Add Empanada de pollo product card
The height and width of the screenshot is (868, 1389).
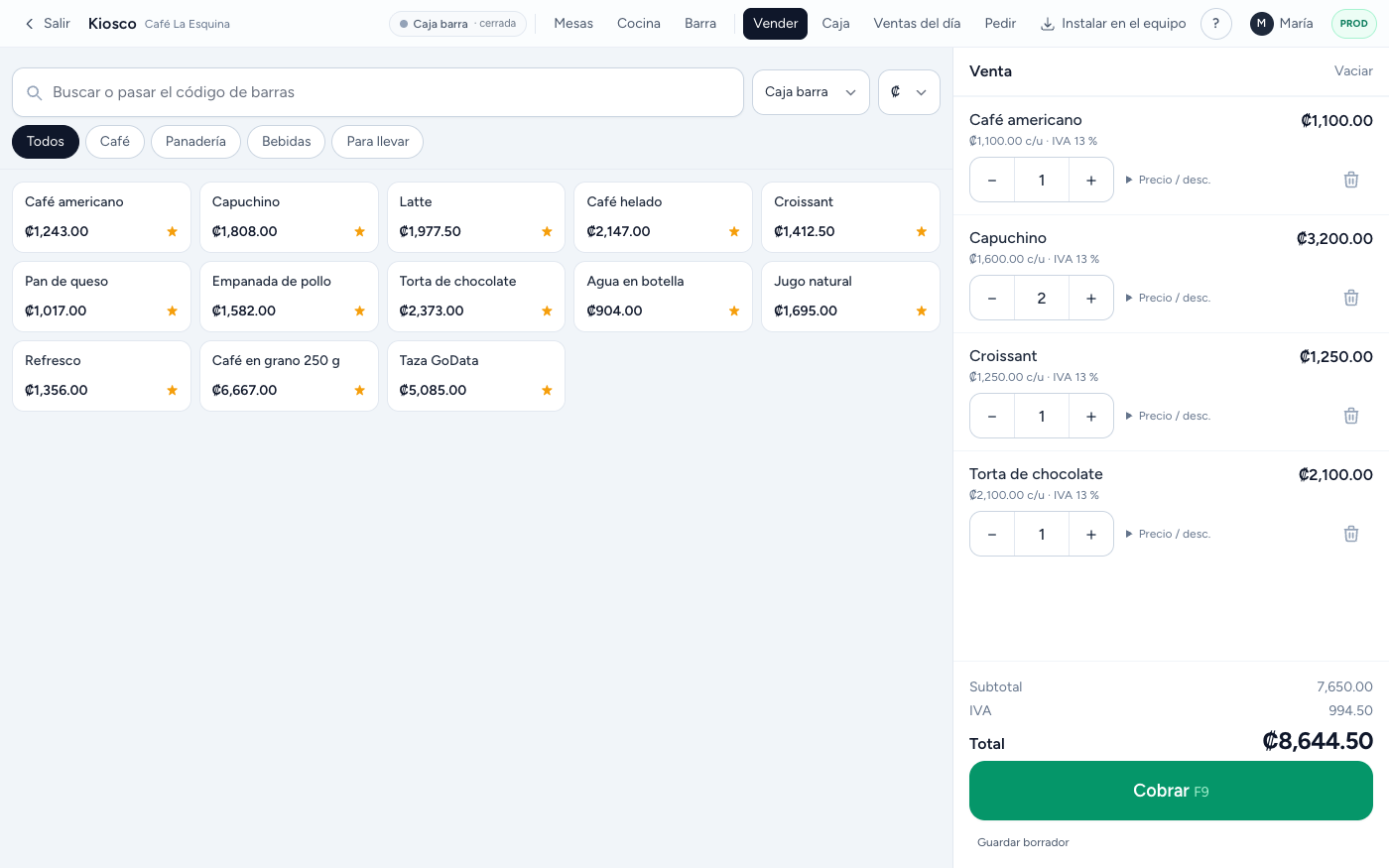(x=289, y=297)
